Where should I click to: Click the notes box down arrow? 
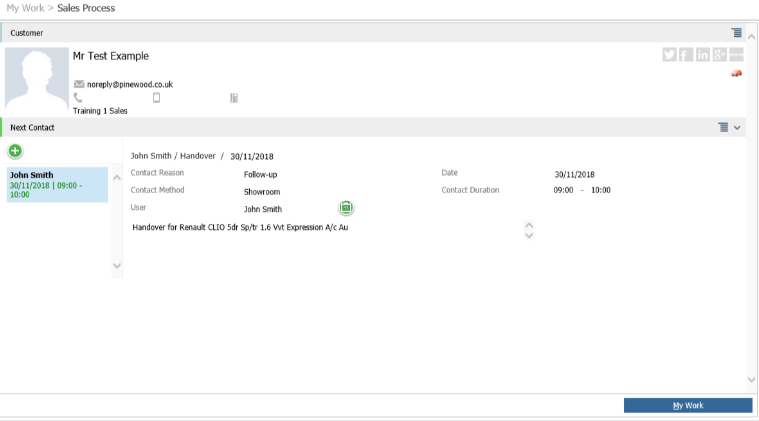[x=529, y=236]
